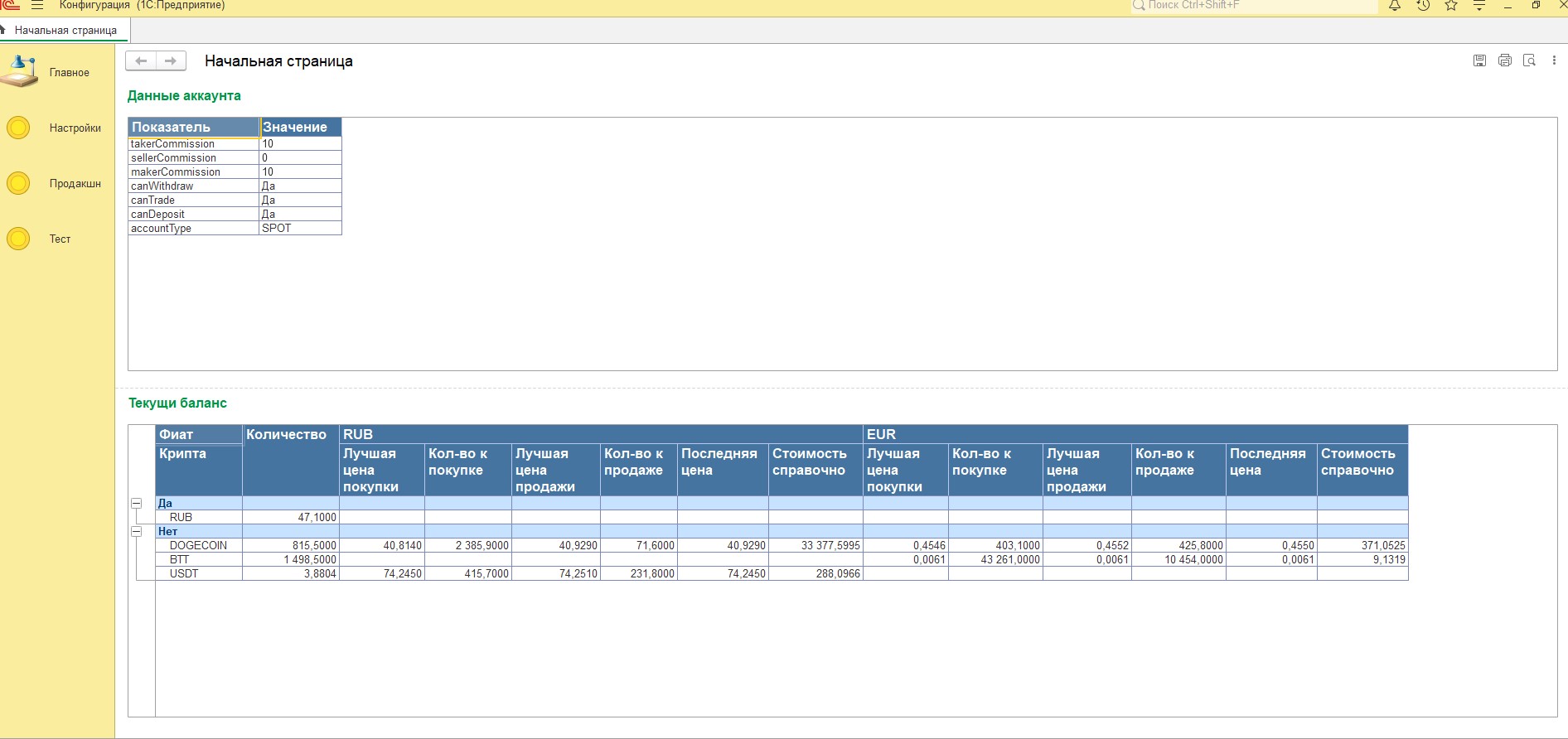
Task: Open the notifications bell
Action: coord(1395,5)
